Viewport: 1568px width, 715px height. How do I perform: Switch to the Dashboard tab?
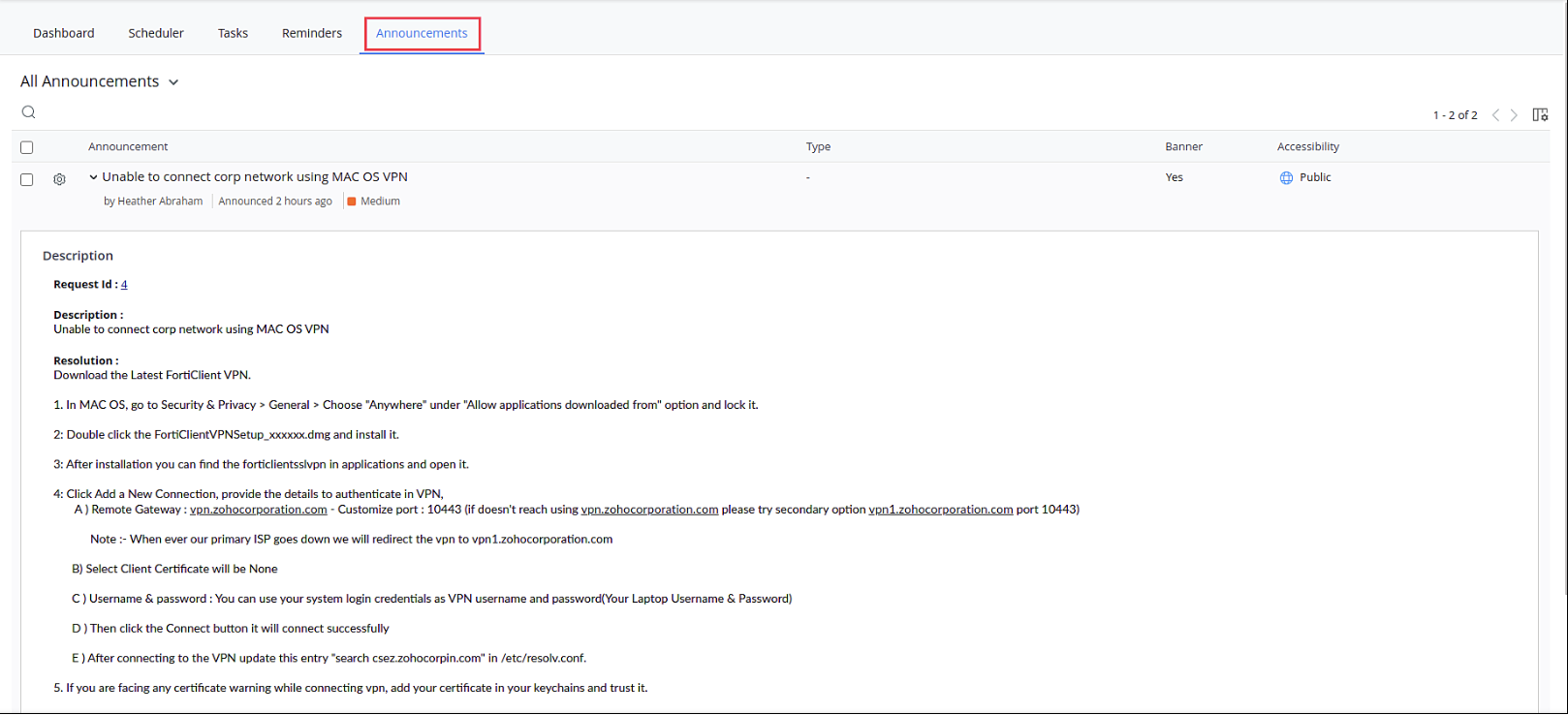pyautogui.click(x=64, y=33)
